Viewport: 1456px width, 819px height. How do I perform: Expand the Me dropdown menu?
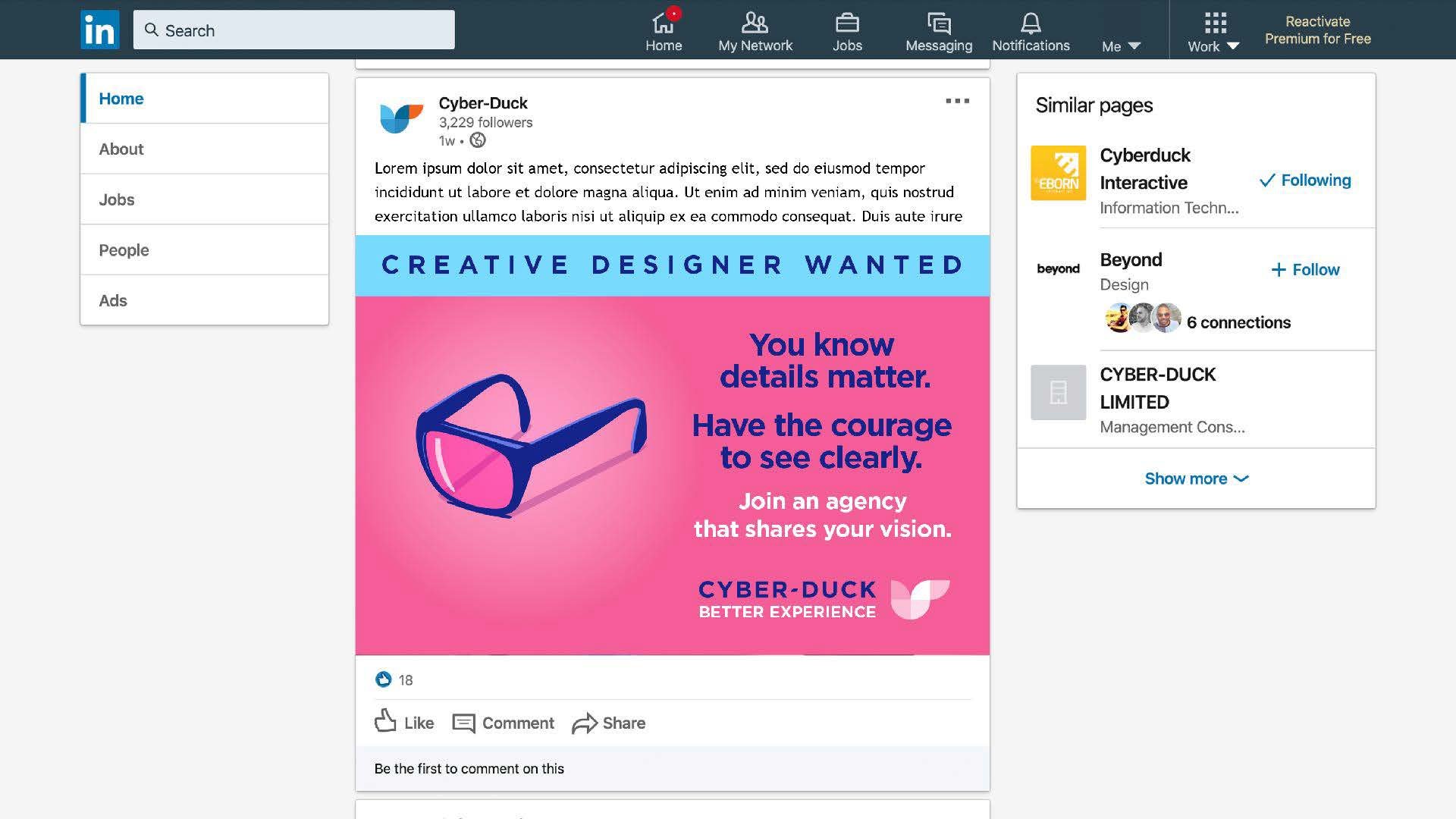click(1121, 46)
